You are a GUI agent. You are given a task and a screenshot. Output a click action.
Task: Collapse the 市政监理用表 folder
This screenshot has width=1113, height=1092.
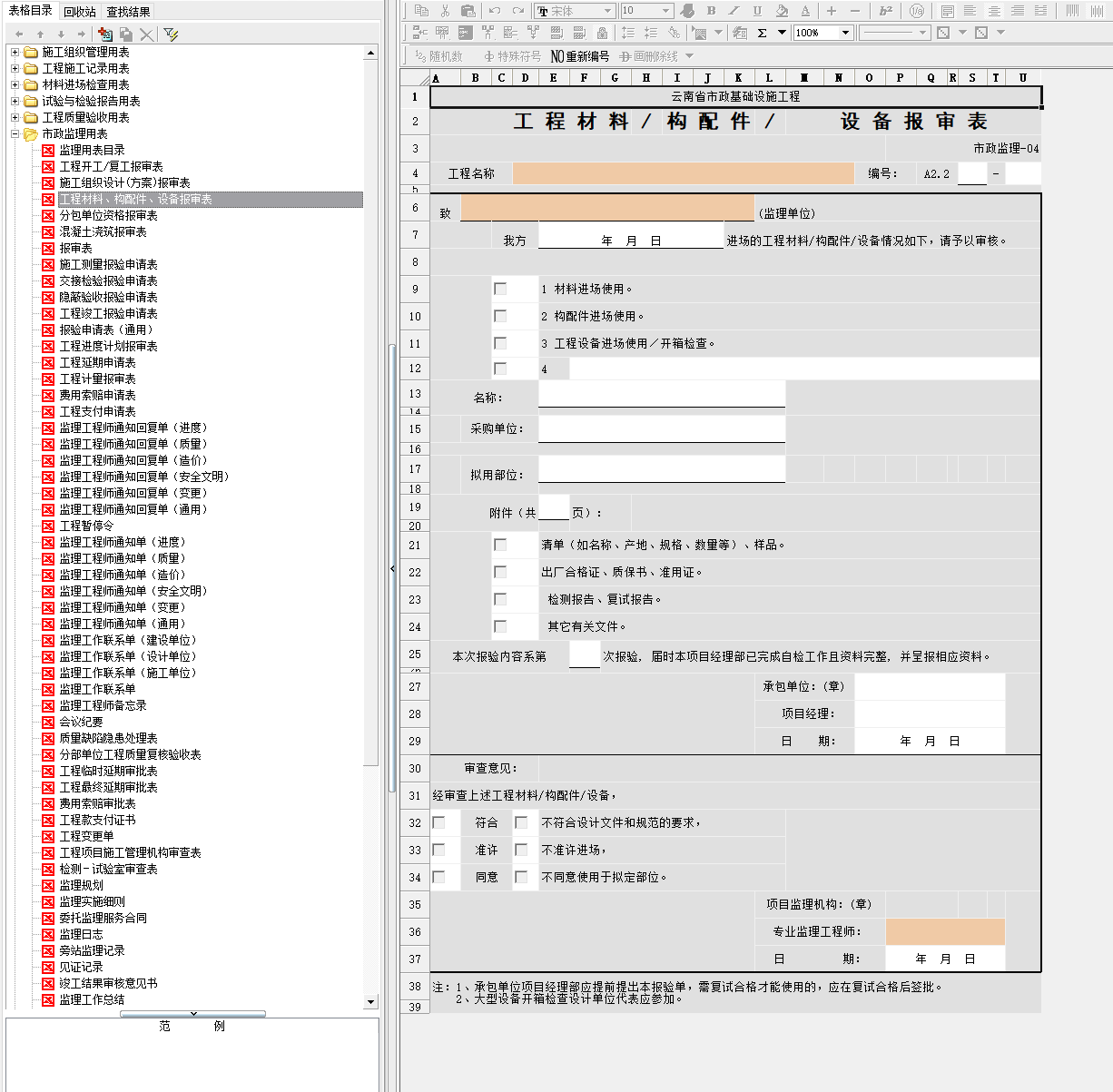pyautogui.click(x=15, y=133)
